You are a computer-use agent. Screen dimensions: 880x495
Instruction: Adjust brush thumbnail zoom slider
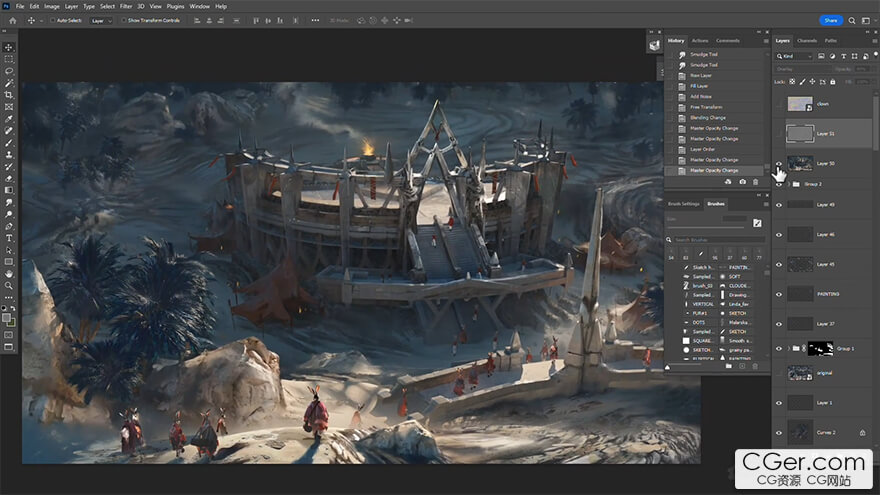pyautogui.click(x=685, y=366)
